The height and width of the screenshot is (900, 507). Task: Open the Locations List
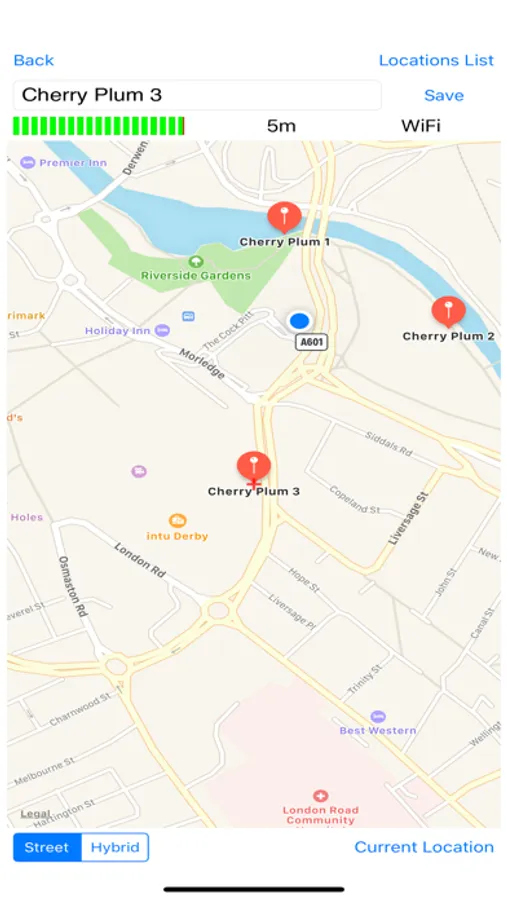click(x=436, y=60)
